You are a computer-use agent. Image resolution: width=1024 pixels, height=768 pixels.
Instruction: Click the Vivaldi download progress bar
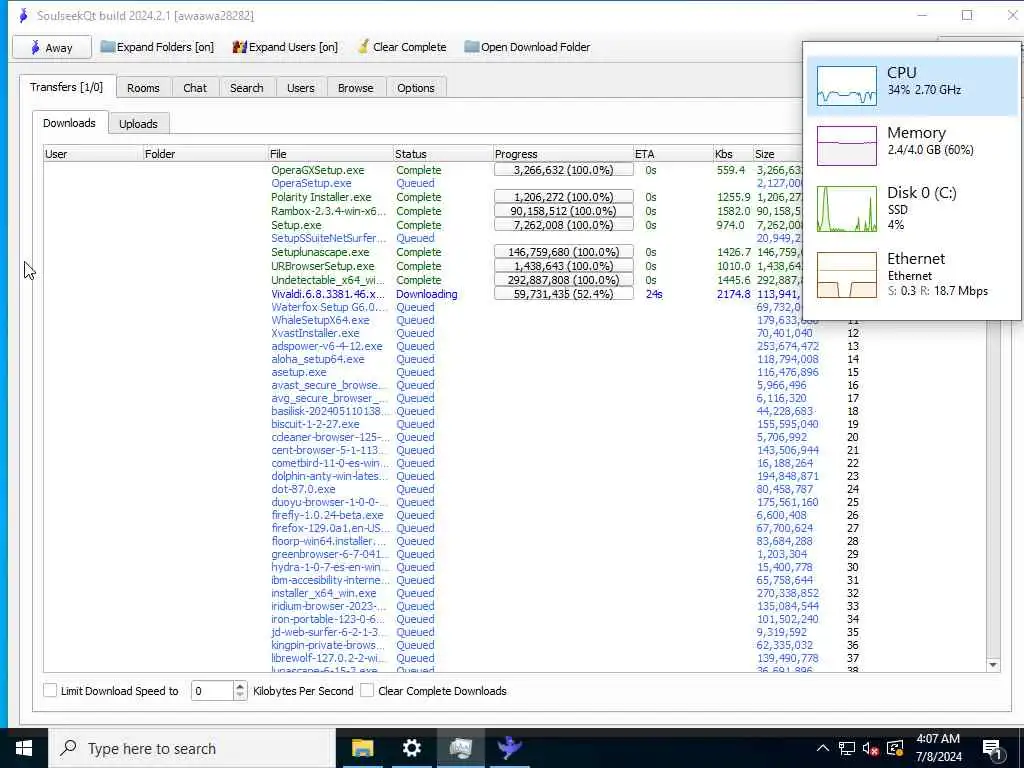point(564,294)
